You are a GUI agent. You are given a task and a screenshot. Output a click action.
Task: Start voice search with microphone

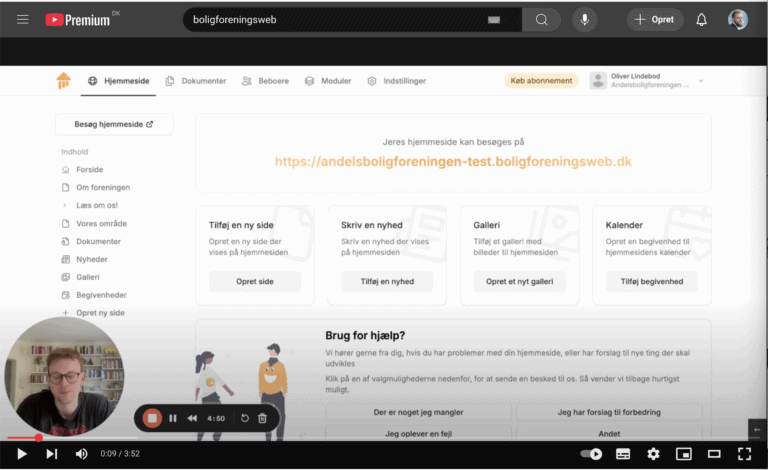(x=584, y=20)
